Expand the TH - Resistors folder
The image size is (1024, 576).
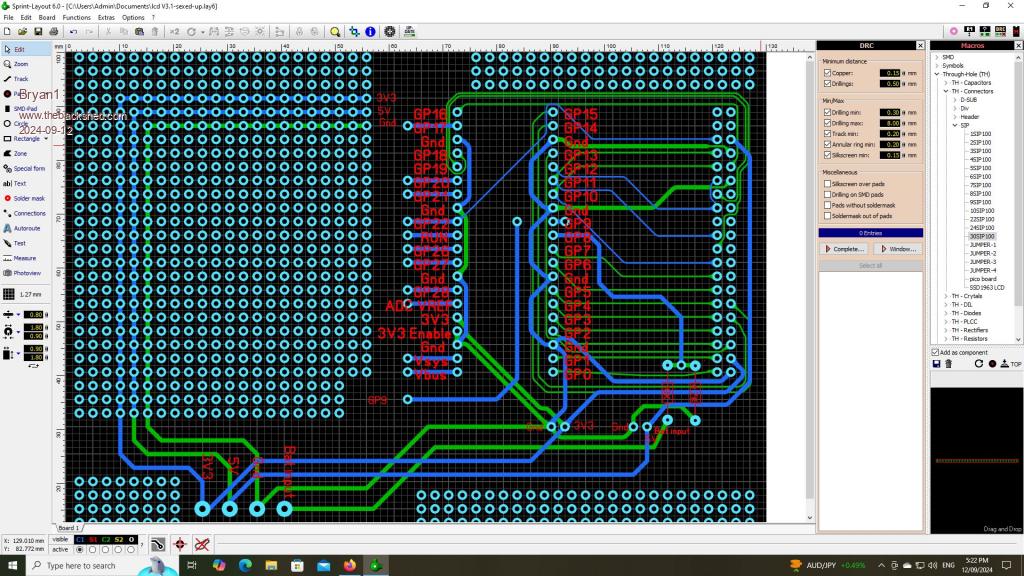click(x=946, y=339)
